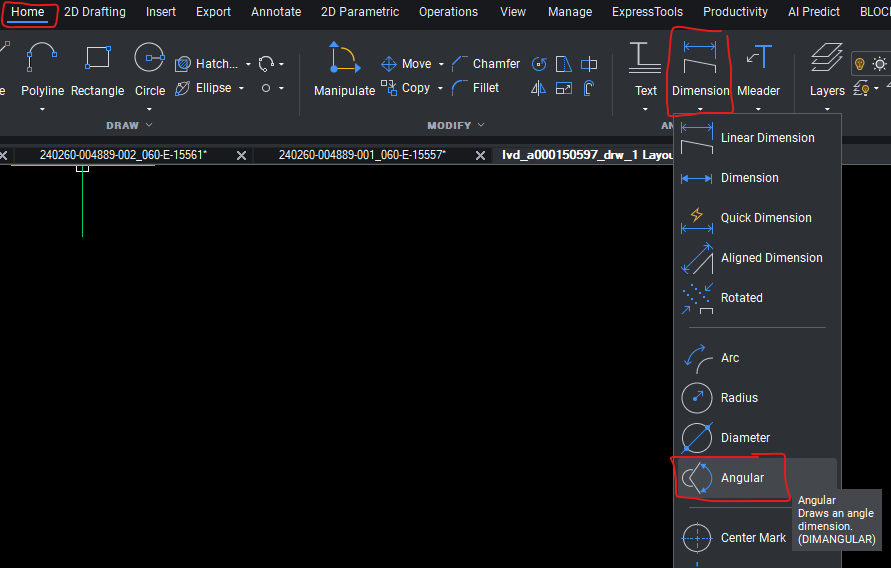Click the Rotate icon next to Chamfer
891x568 pixels.
point(539,64)
